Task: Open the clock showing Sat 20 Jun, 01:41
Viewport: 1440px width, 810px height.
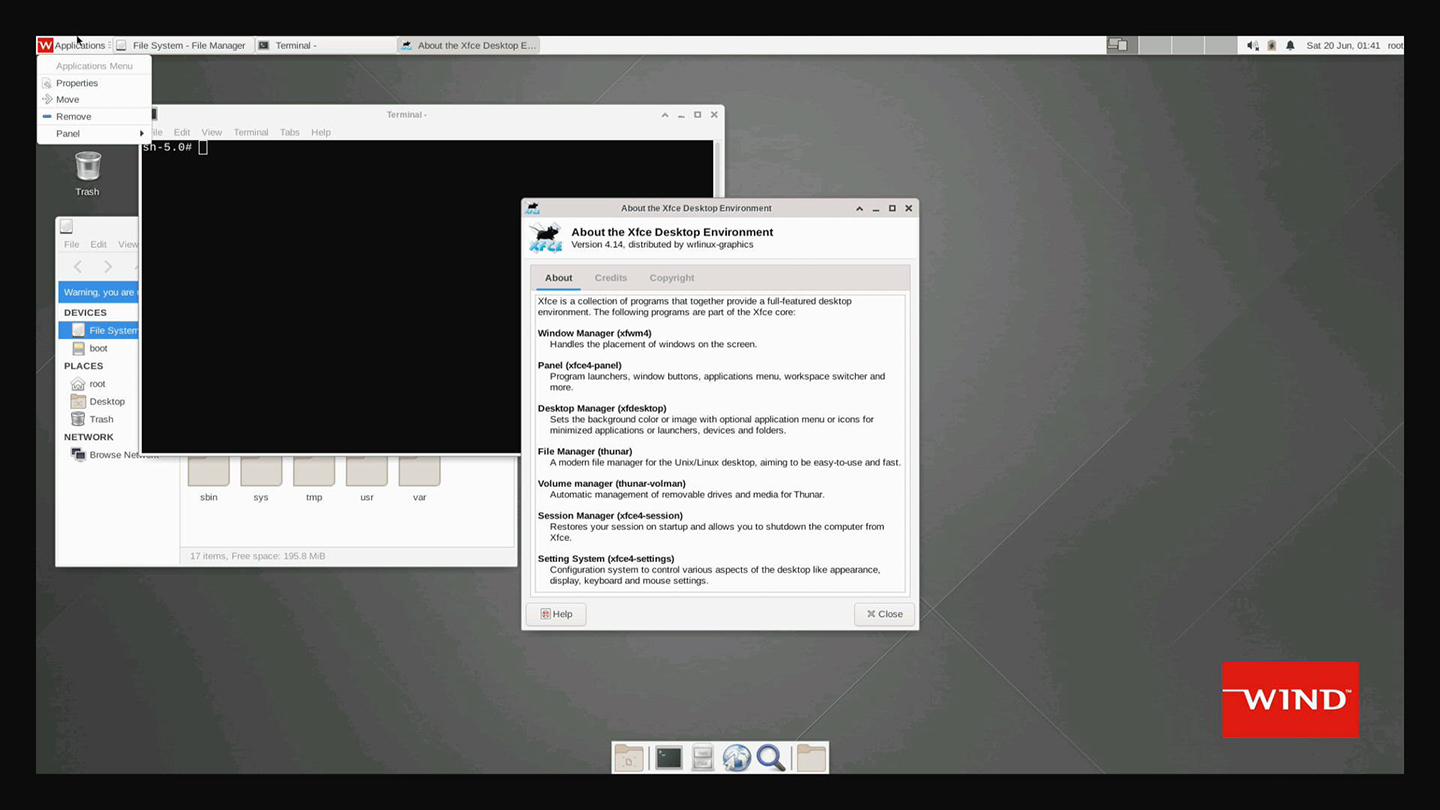Action: (x=1343, y=45)
